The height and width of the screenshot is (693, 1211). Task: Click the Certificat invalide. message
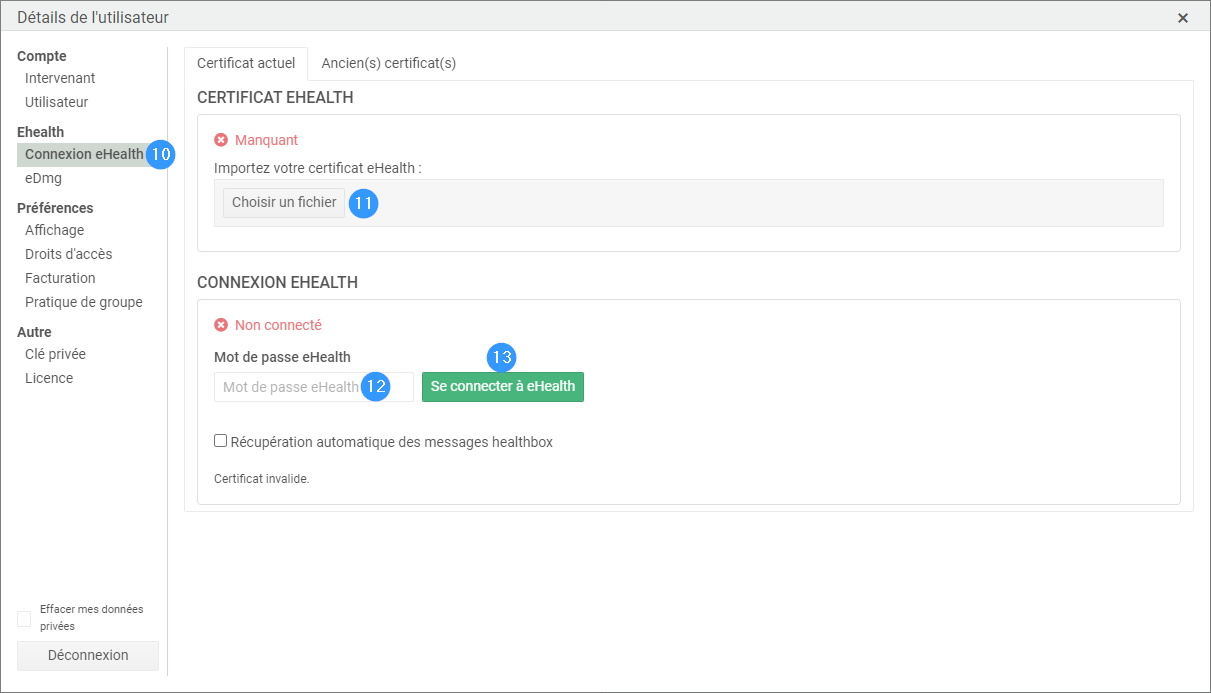click(x=262, y=479)
